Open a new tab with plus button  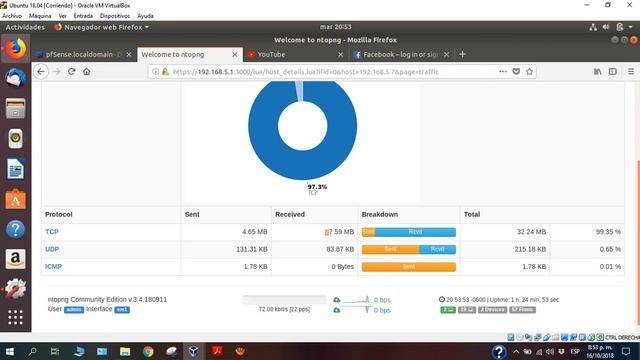coord(462,54)
